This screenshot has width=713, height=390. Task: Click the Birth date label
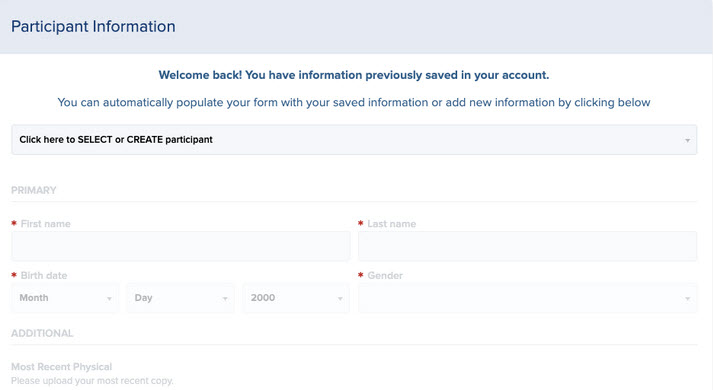pyautogui.click(x=44, y=275)
